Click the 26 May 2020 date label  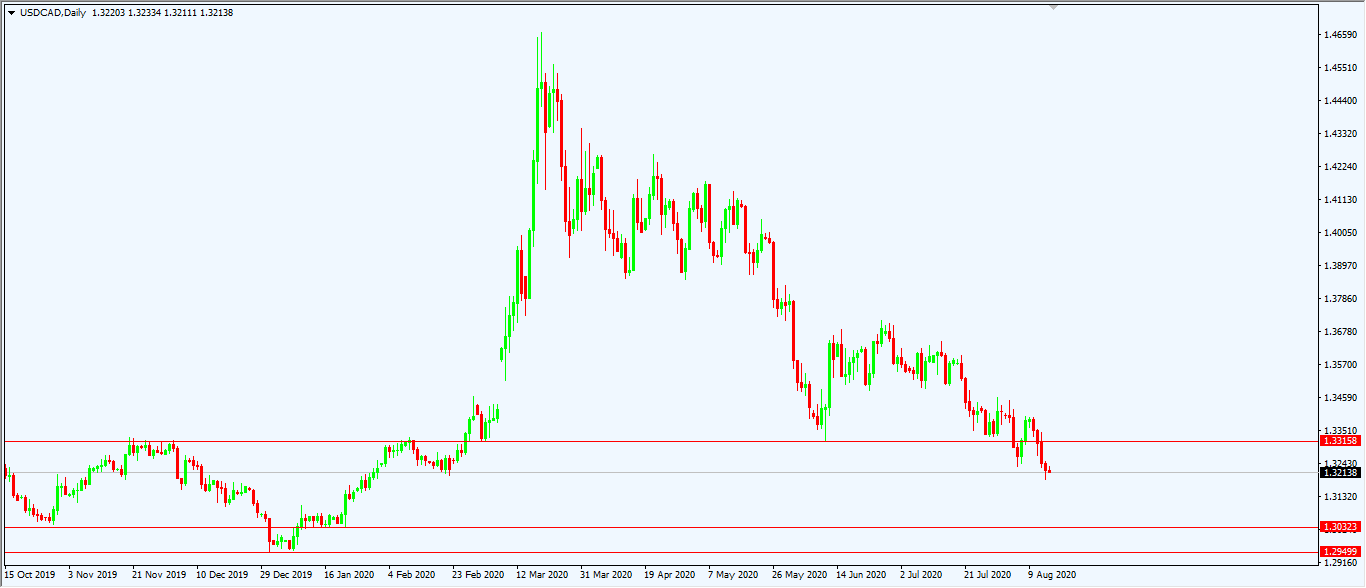point(798,575)
